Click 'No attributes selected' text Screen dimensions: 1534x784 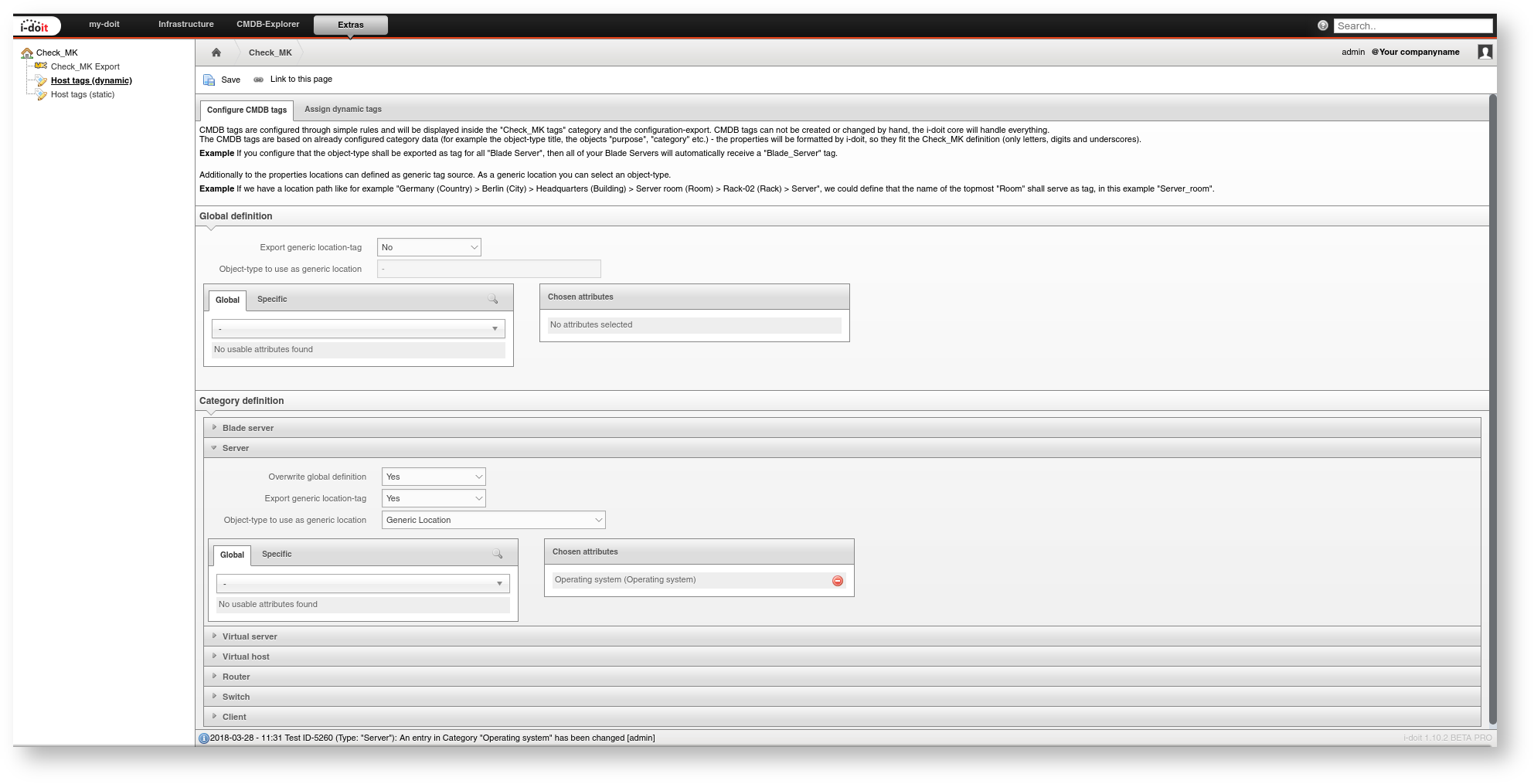point(591,325)
